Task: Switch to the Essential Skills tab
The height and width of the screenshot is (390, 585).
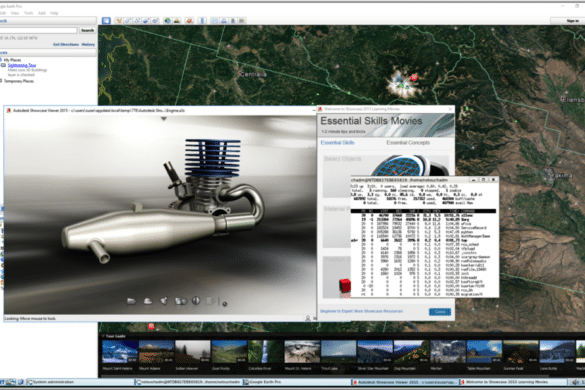Action: (x=338, y=143)
